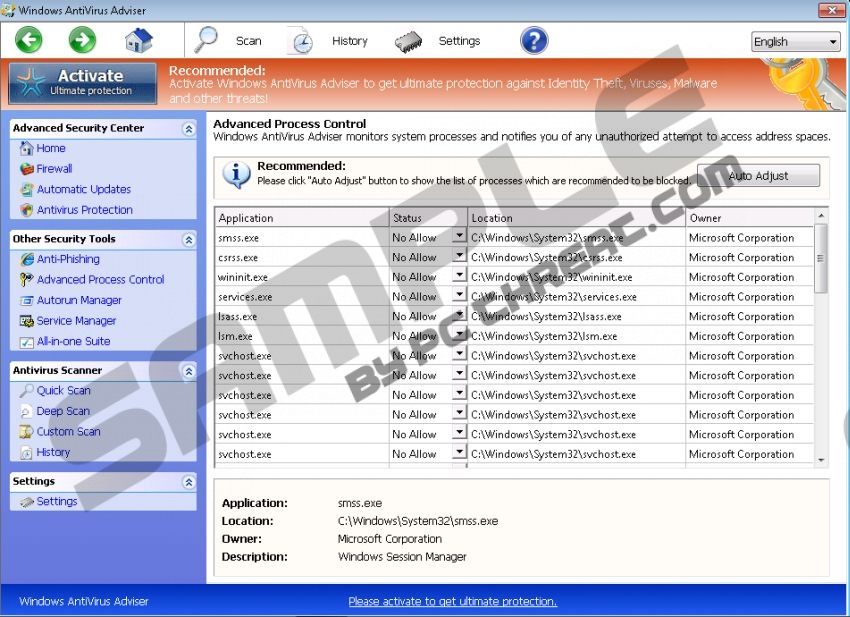Start a Quick Scan from sidebar
The width and height of the screenshot is (850, 617).
click(63, 390)
